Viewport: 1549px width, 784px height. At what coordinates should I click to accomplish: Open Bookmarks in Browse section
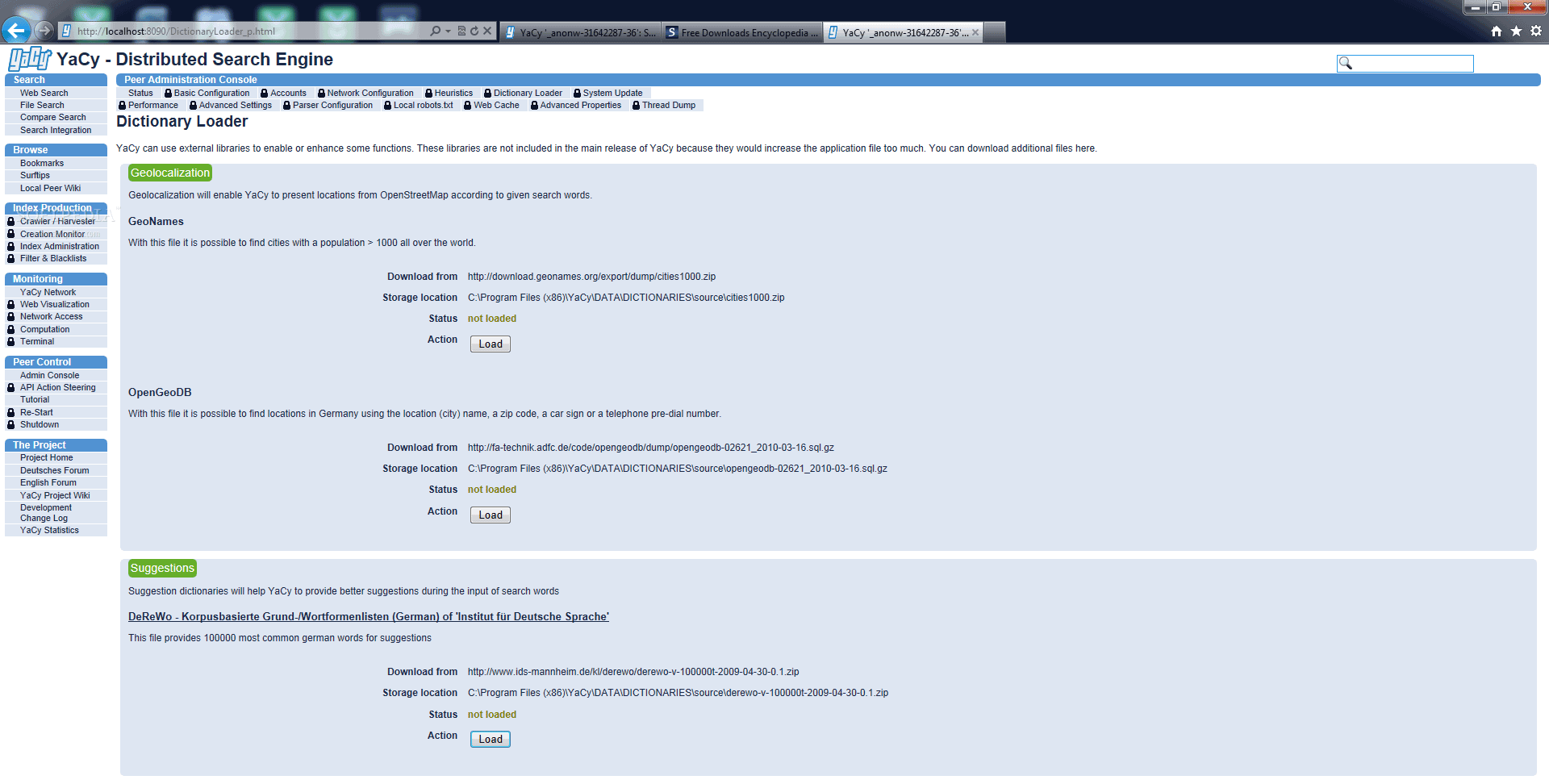click(x=42, y=163)
